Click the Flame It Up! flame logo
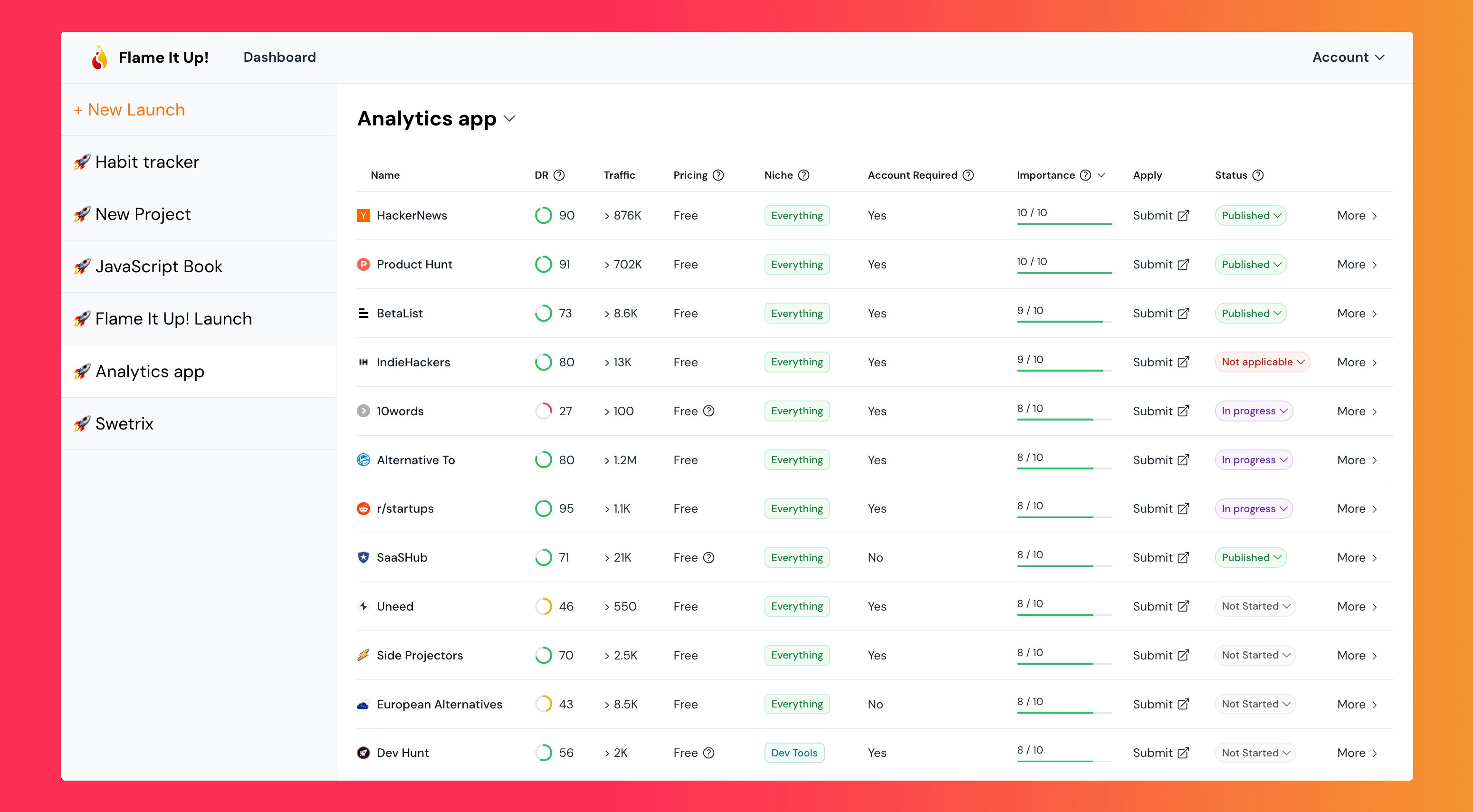The height and width of the screenshot is (812, 1473). pos(99,57)
